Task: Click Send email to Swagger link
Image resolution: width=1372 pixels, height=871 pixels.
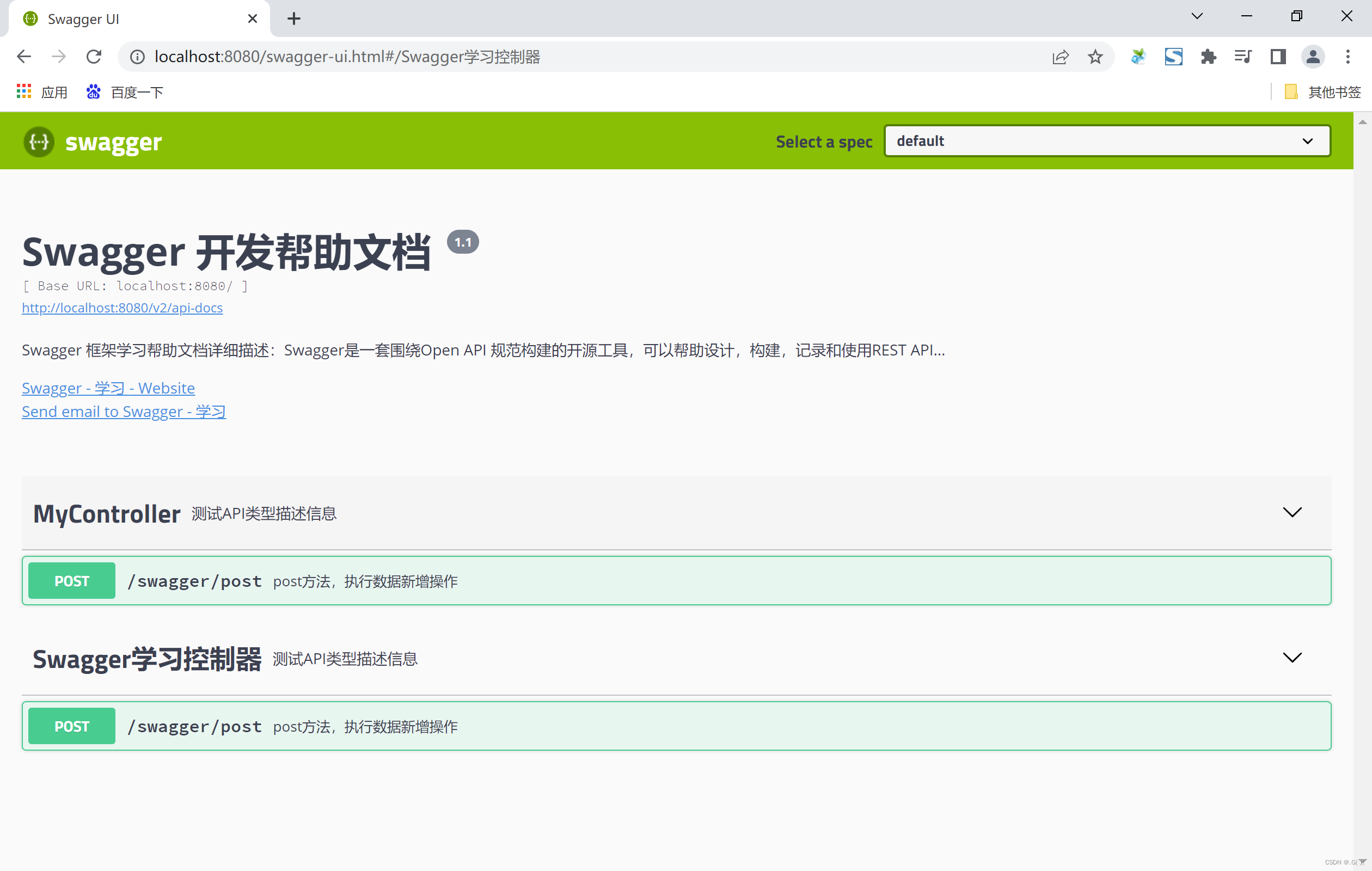Action: pos(124,412)
